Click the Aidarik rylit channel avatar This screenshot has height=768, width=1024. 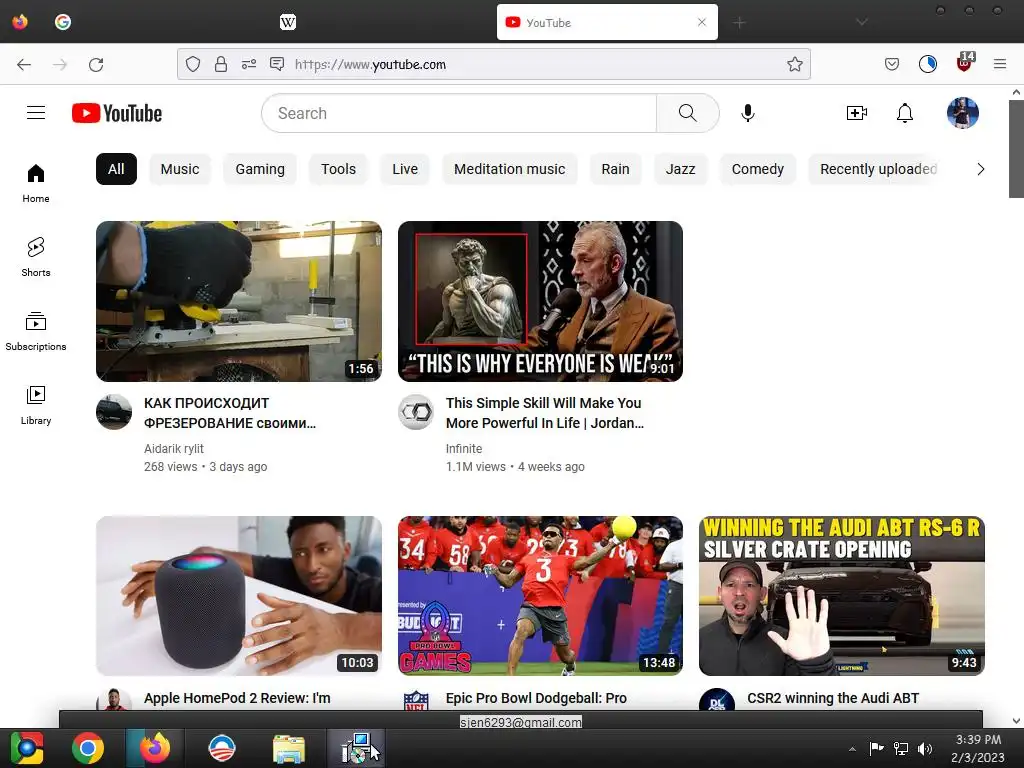[x=114, y=412]
